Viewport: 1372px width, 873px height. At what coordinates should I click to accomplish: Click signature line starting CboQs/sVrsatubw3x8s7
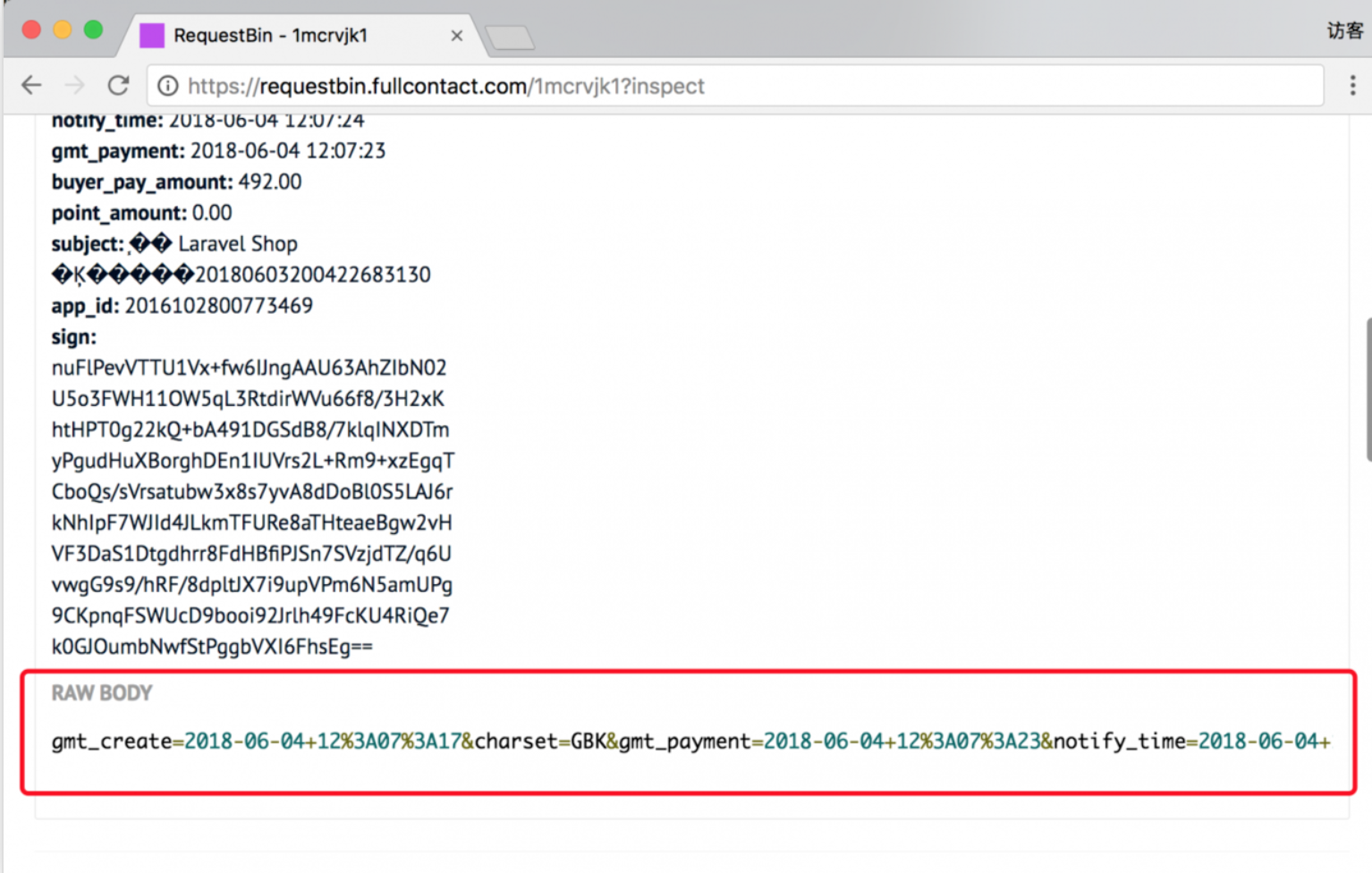point(252,491)
